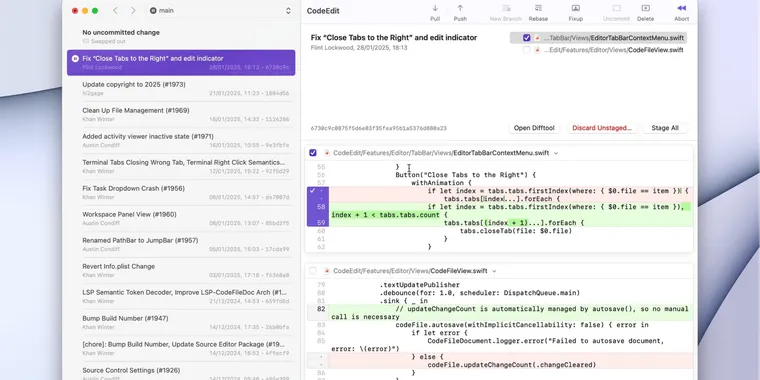The height and width of the screenshot is (380, 760).
Task: Click Swift icon in CodeFileView diff header
Action: 327,271
